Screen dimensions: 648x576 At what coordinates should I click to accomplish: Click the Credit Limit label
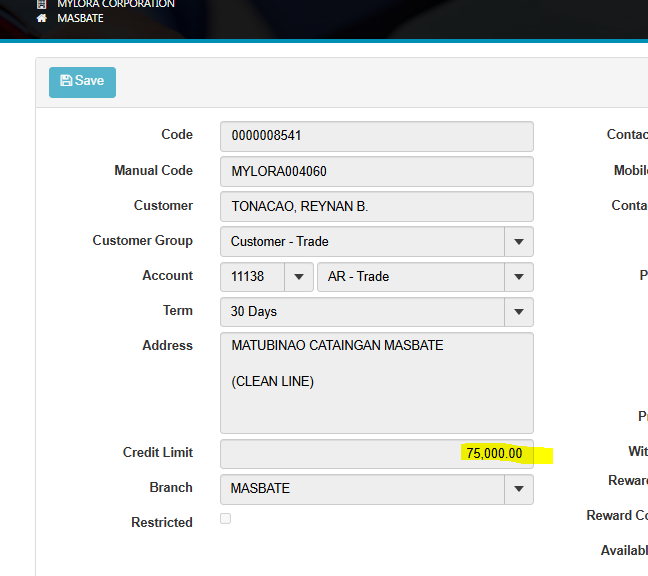pyautogui.click(x=157, y=452)
